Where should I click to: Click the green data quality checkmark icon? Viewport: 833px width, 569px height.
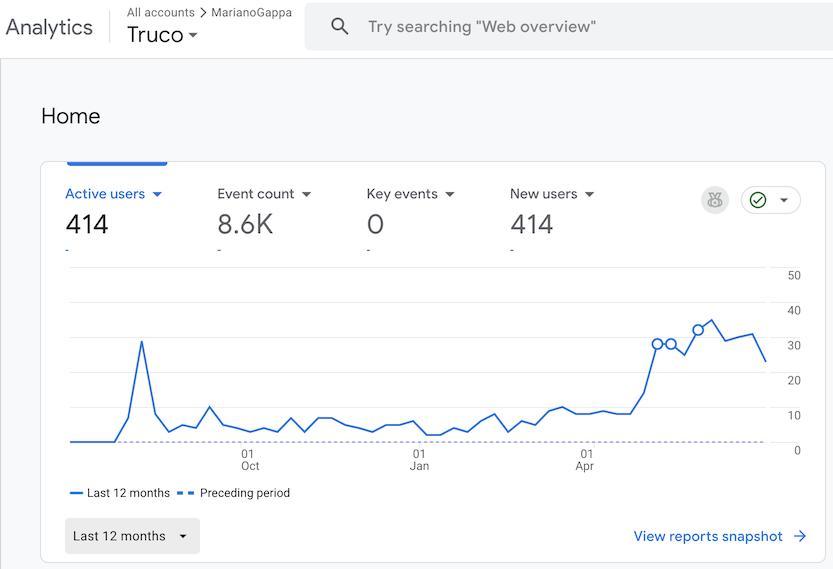click(758, 200)
